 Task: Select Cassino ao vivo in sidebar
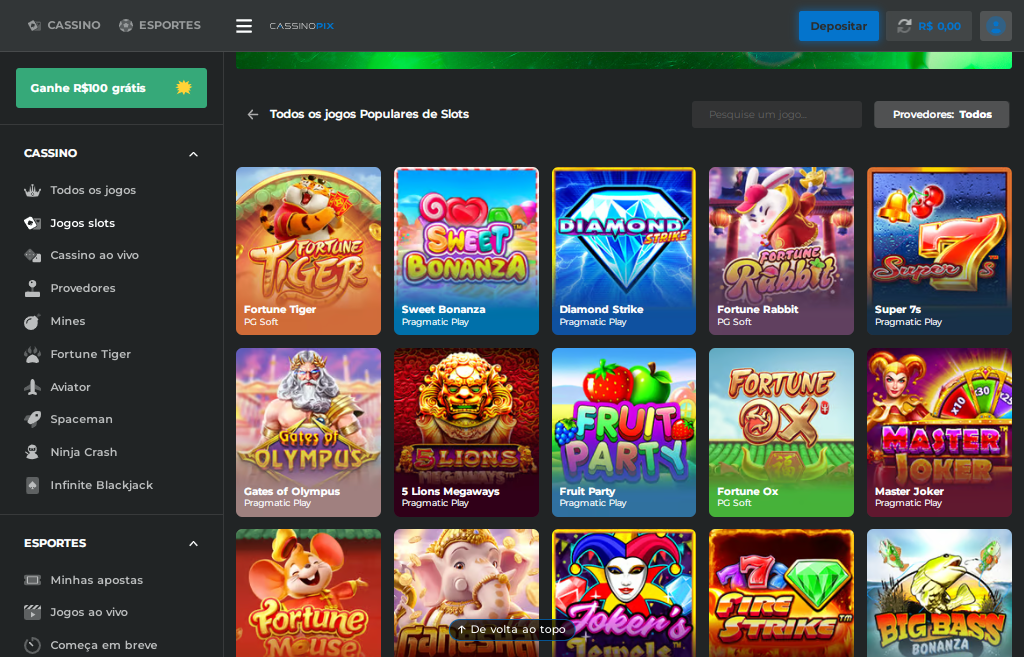[x=94, y=255]
